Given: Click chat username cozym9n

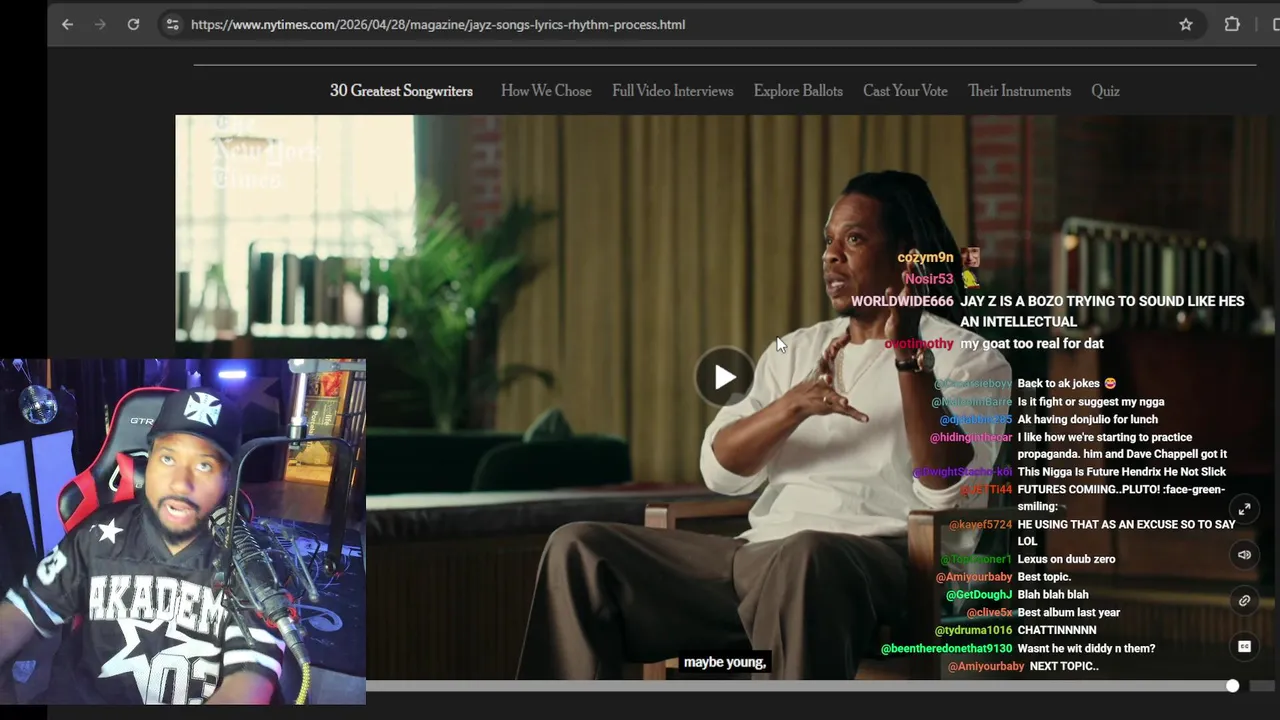Looking at the screenshot, I should click(925, 258).
